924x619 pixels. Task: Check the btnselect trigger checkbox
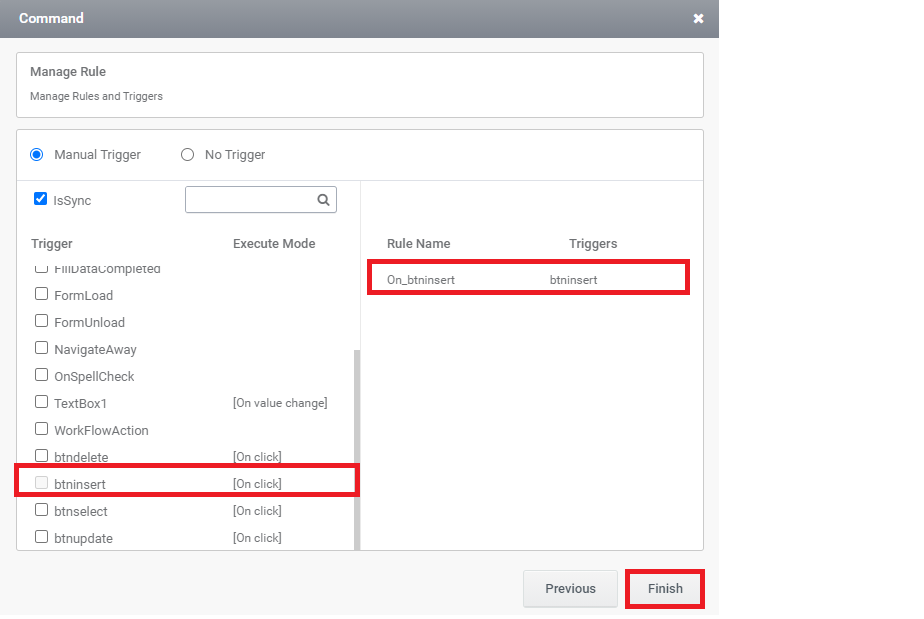click(41, 510)
